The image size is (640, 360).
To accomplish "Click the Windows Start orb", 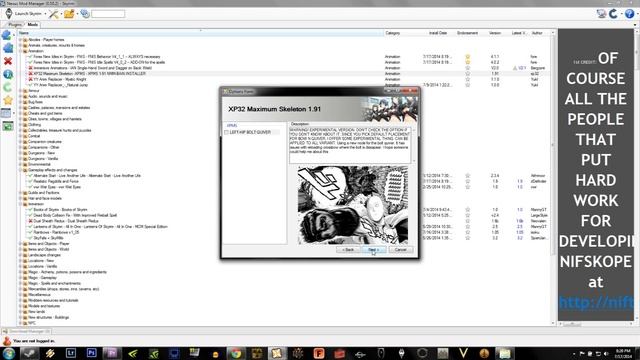I will pyautogui.click(x=9, y=353).
